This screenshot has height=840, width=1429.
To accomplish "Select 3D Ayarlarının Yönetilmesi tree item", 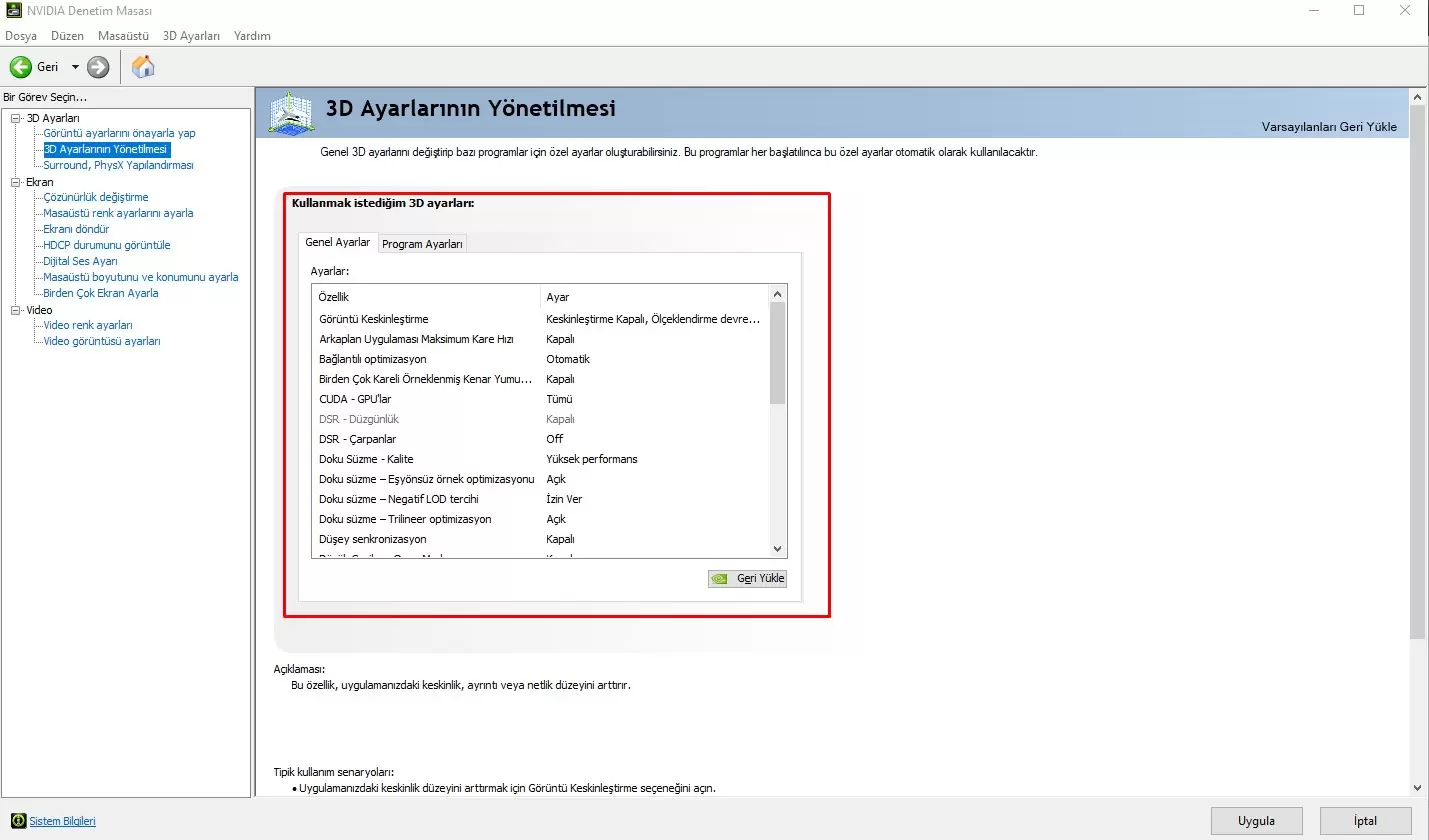I will point(106,149).
